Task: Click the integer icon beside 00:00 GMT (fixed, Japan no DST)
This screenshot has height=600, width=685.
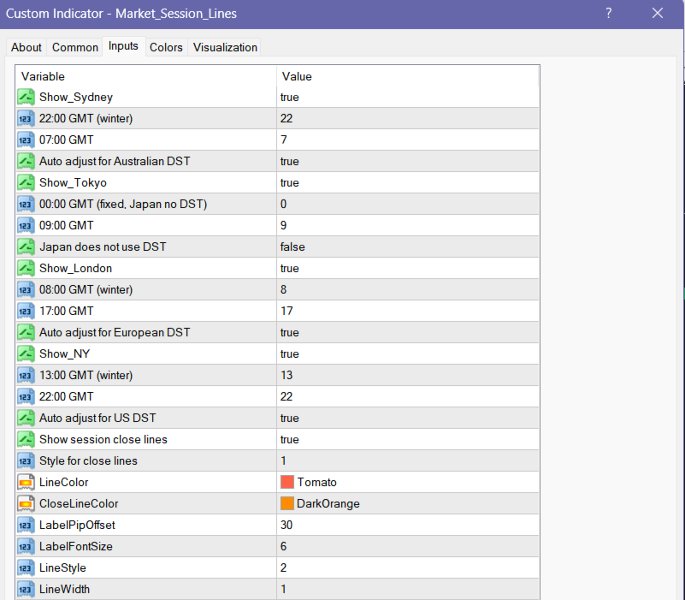Action: [x=26, y=204]
